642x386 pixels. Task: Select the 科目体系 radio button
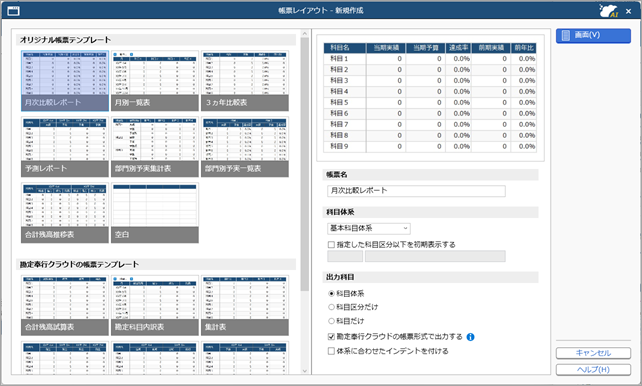(331, 293)
